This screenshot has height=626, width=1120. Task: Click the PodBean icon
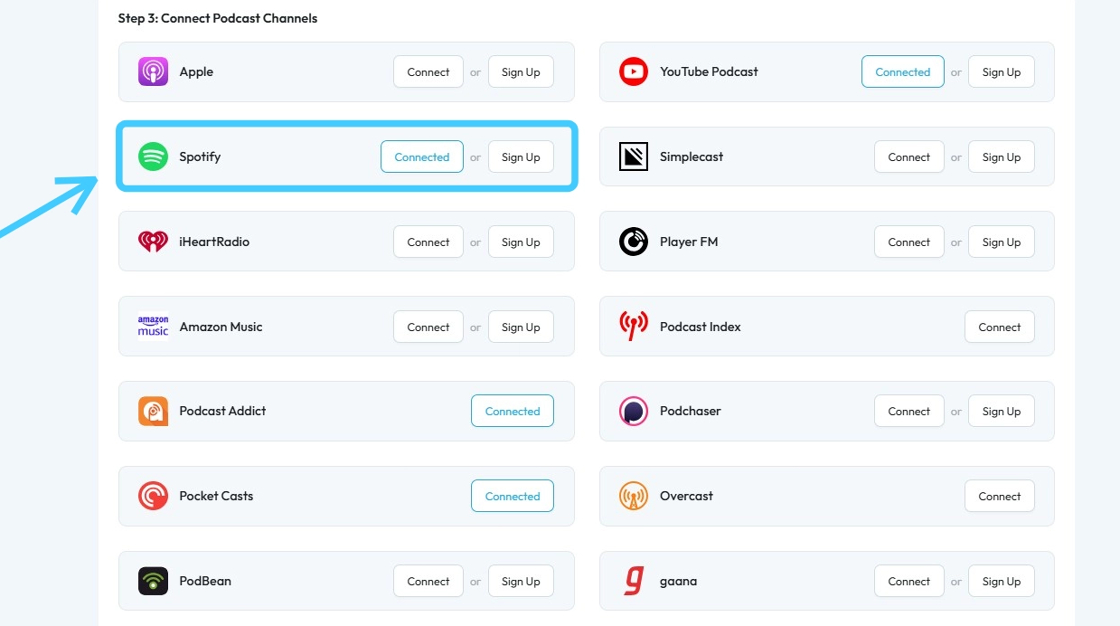[153, 581]
